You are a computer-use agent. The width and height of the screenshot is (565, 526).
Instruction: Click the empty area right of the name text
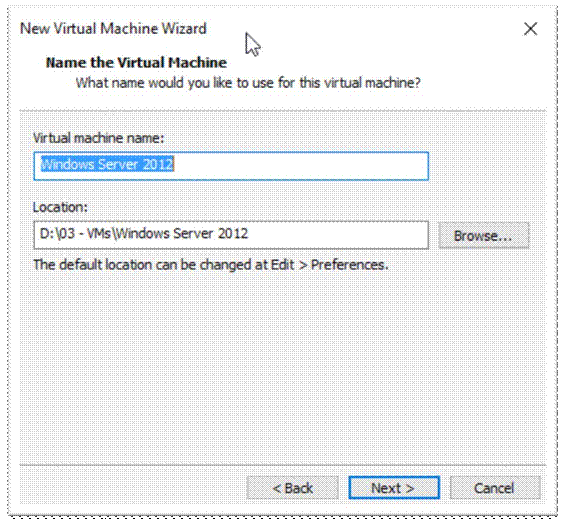(301, 166)
